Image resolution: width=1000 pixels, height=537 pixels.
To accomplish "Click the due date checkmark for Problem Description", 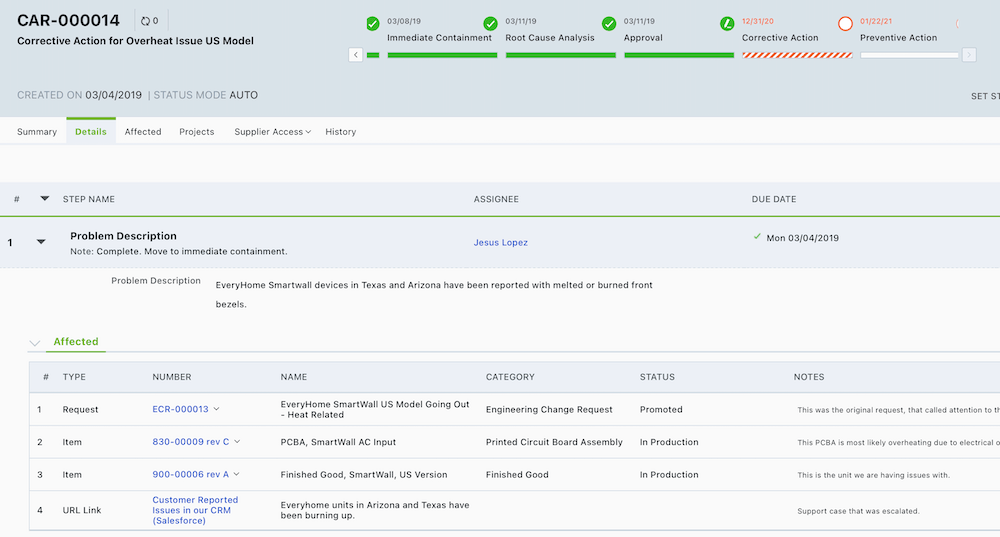I will (757, 237).
